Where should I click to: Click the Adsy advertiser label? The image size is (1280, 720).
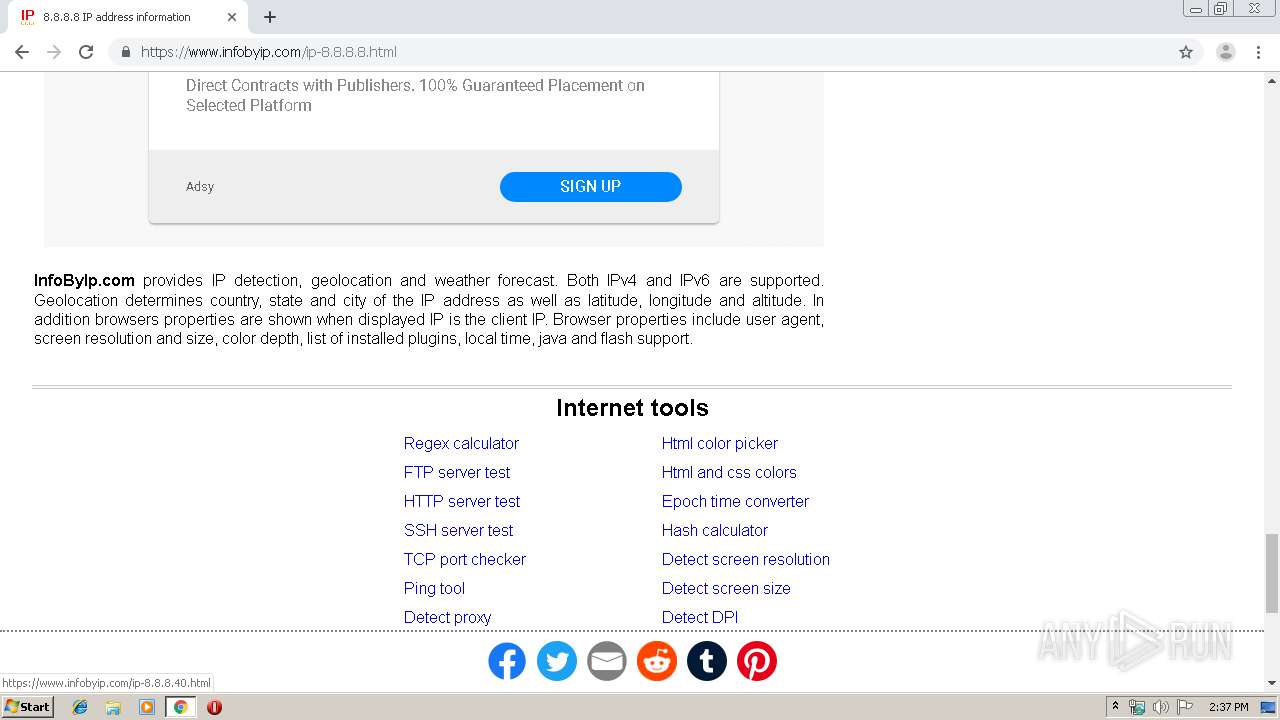pos(200,186)
